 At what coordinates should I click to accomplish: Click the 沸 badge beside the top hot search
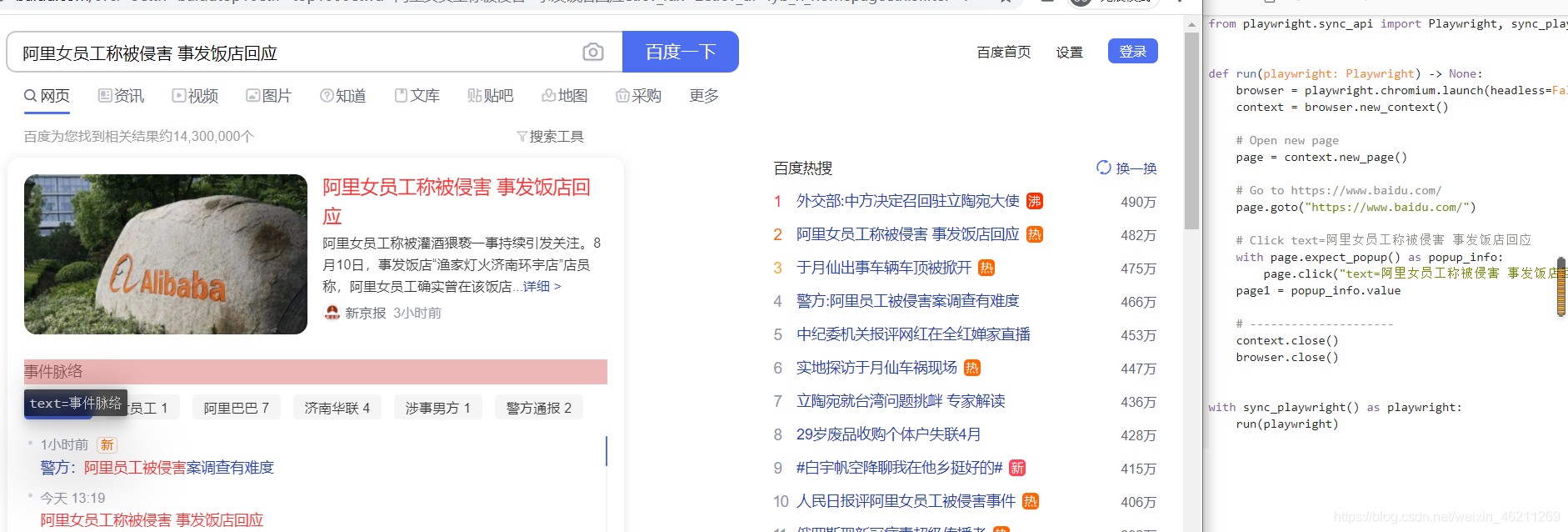1035,201
